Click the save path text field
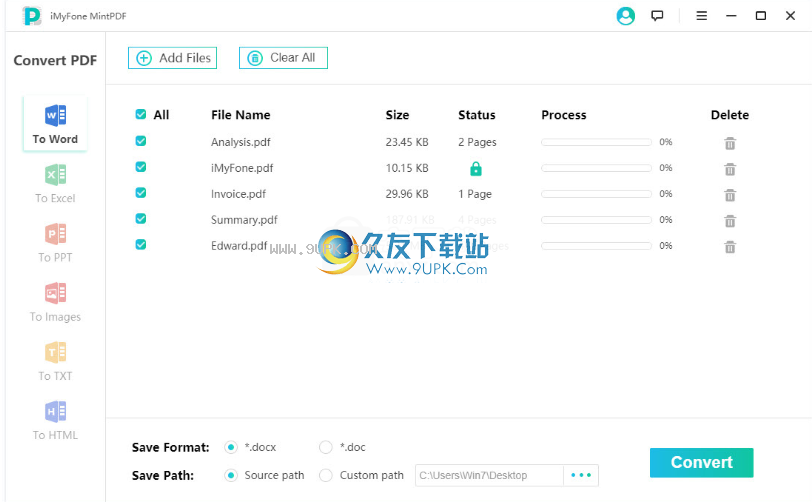812x504 pixels. (489, 475)
